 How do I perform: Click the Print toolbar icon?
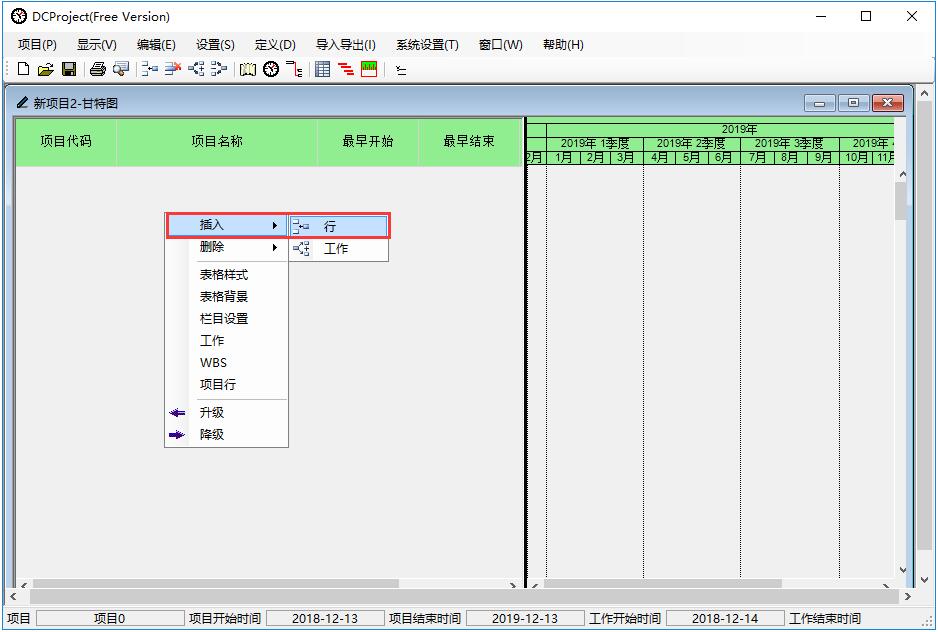pyautogui.click(x=97, y=68)
